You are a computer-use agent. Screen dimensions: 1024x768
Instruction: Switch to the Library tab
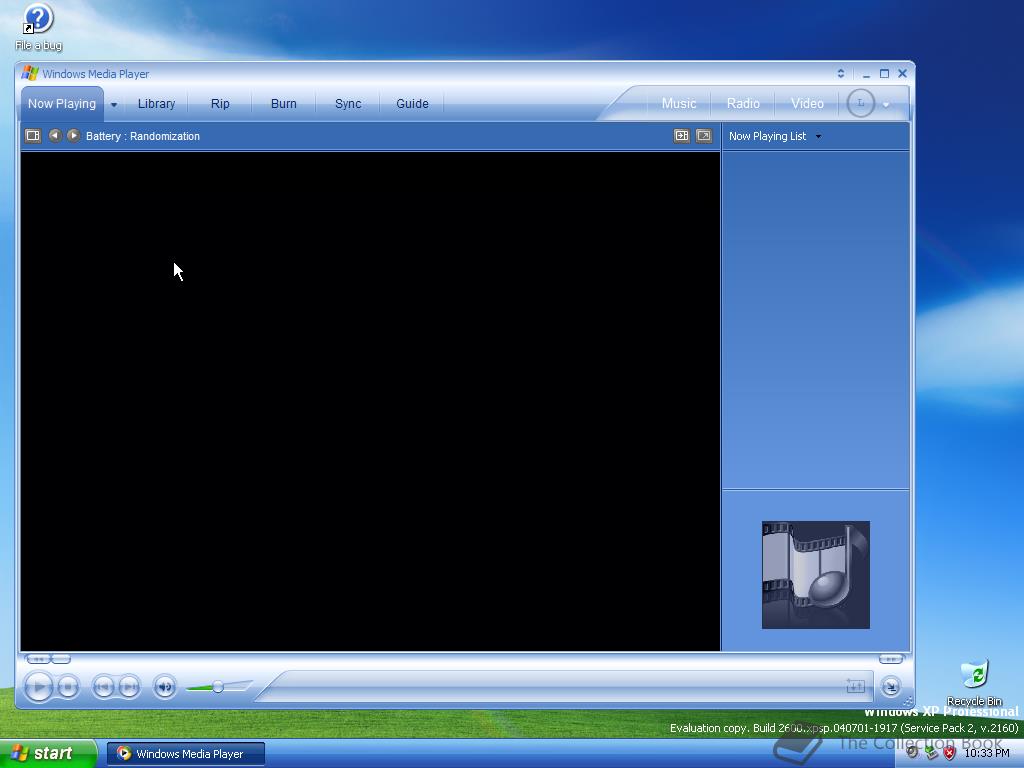point(156,103)
